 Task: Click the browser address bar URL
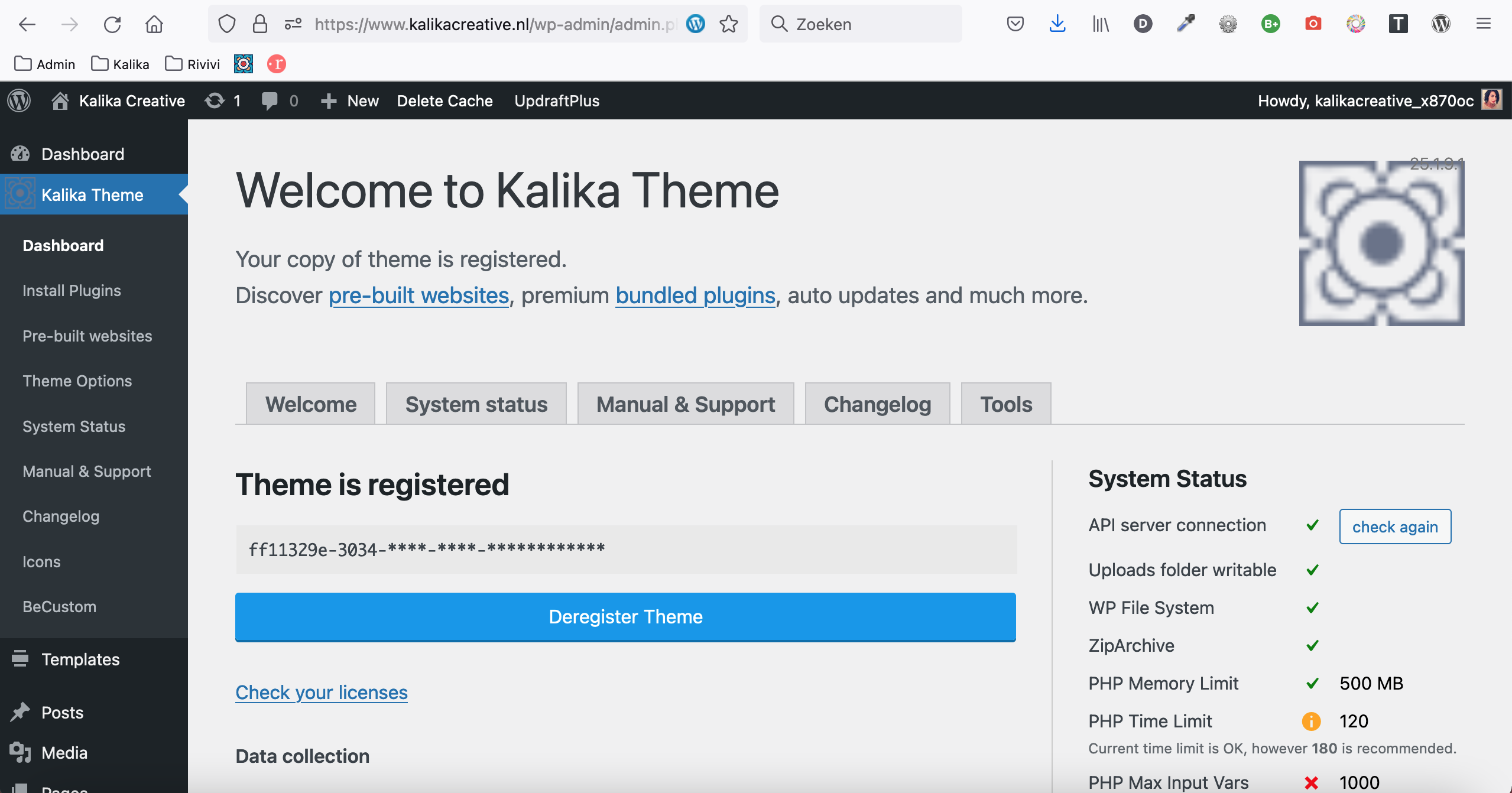point(494,24)
